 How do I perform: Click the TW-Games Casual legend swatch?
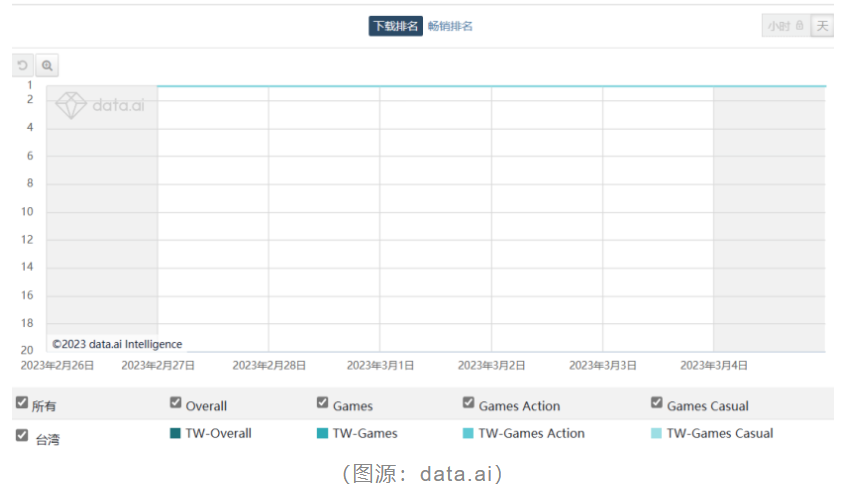[657, 434]
